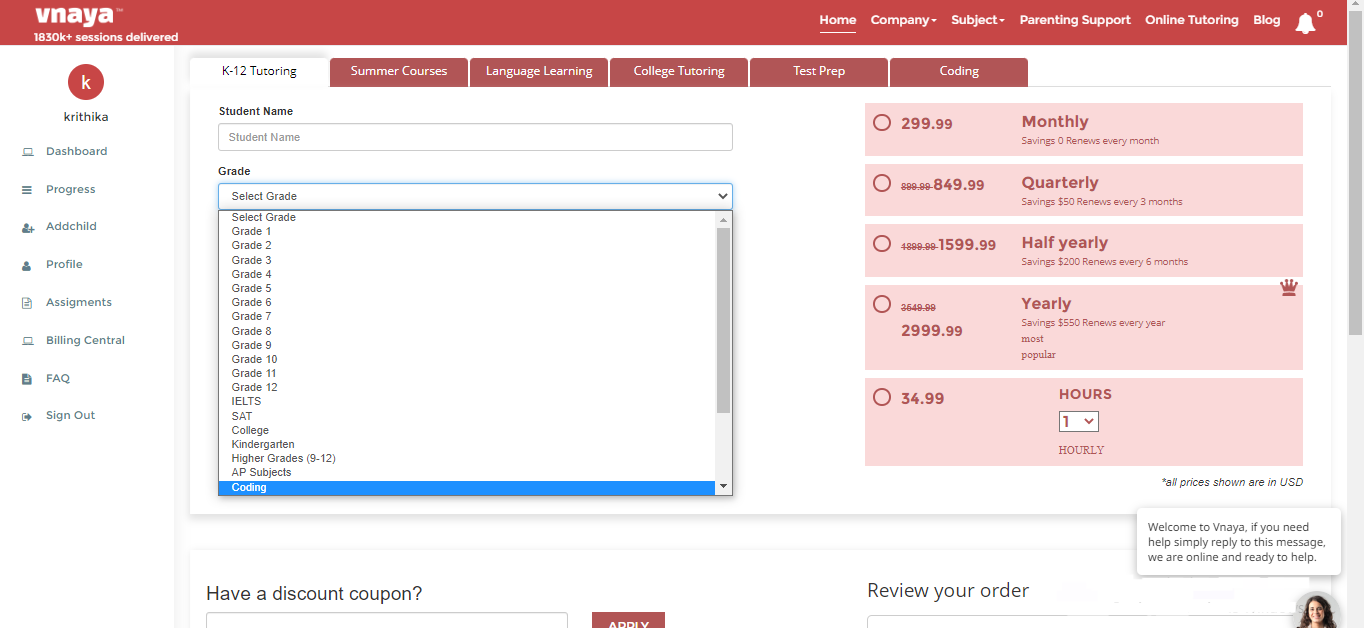Click the Sign Out icon

pos(27,416)
